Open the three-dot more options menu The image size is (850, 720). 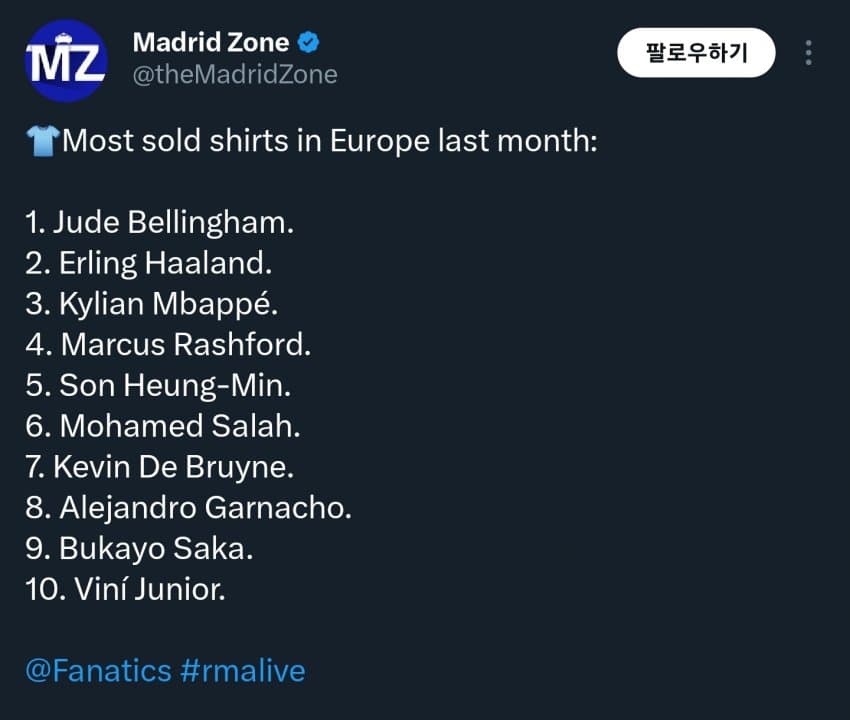point(808,53)
